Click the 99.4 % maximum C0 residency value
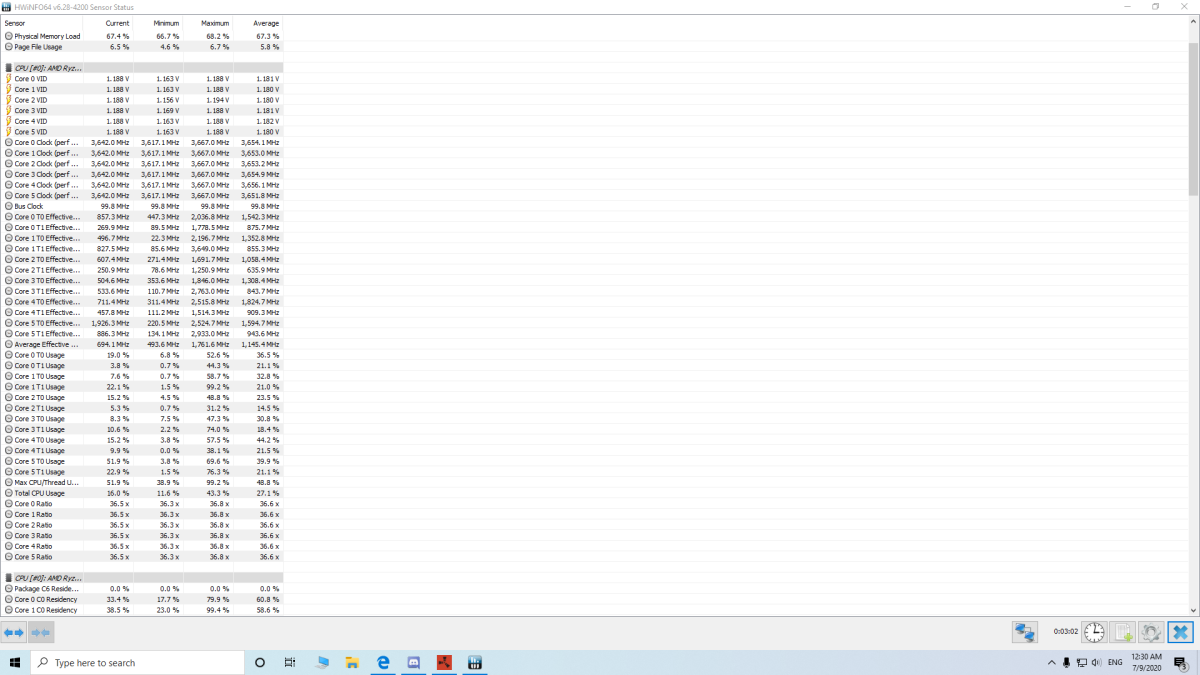 point(219,610)
